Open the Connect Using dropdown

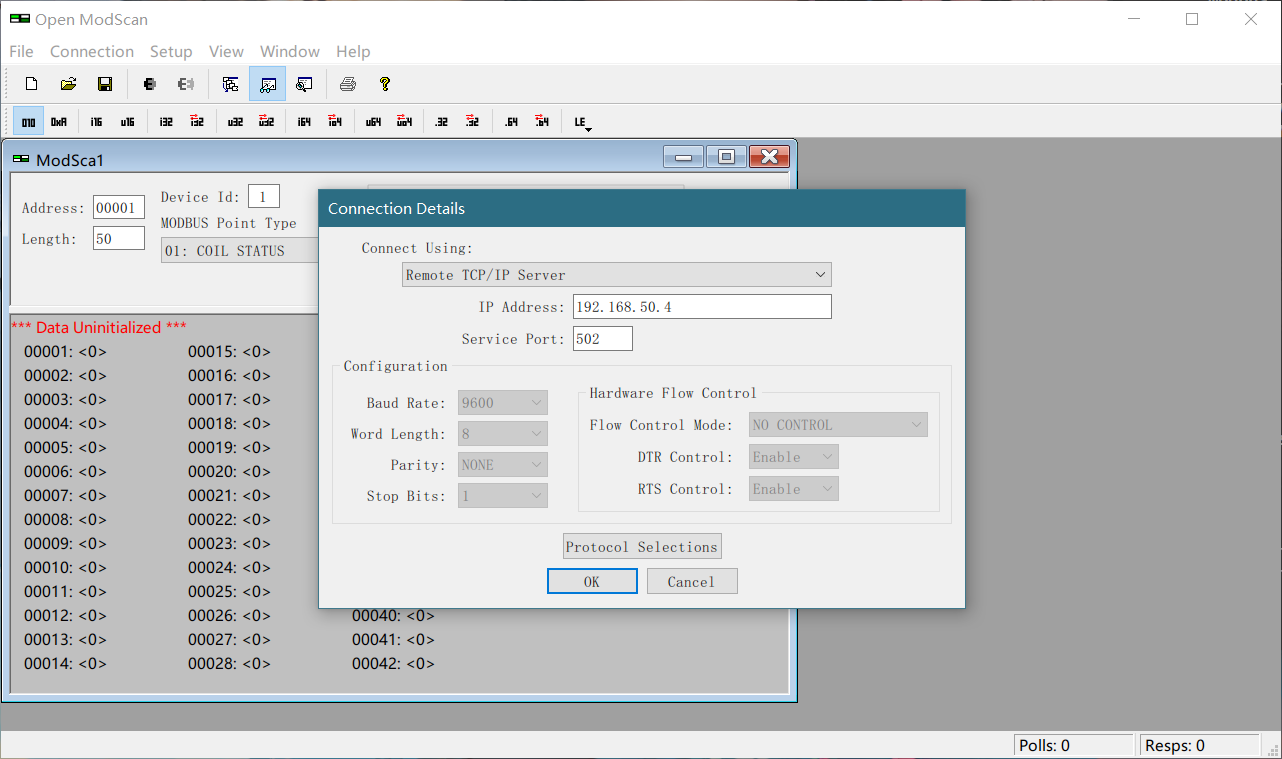[616, 275]
